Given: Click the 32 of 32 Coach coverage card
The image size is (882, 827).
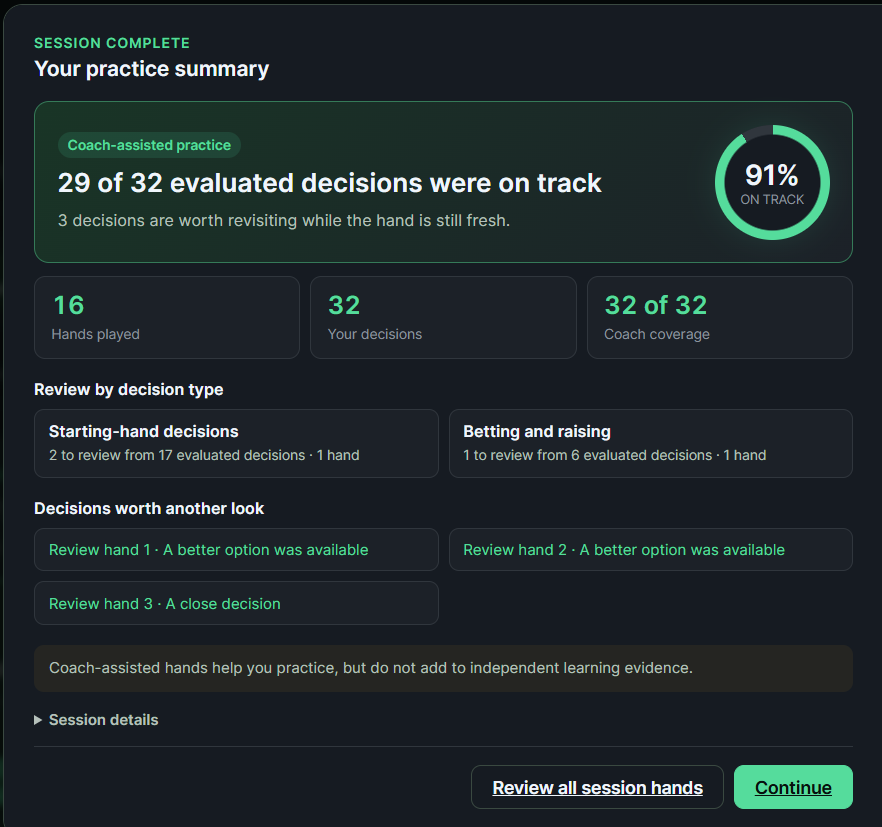Looking at the screenshot, I should 720,317.
